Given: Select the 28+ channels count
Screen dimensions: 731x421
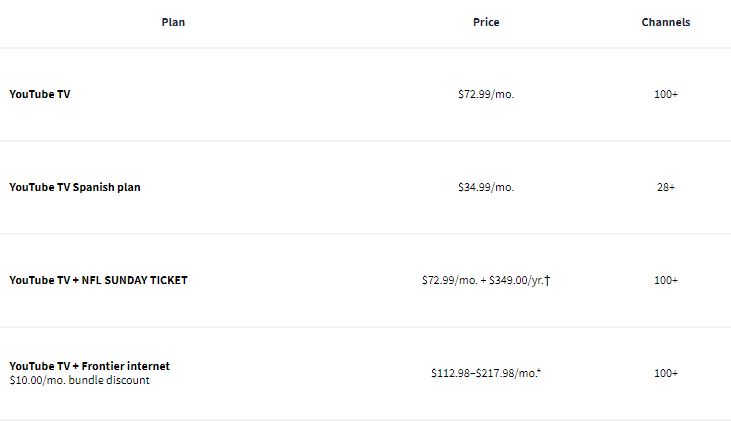Looking at the screenshot, I should [x=666, y=187].
